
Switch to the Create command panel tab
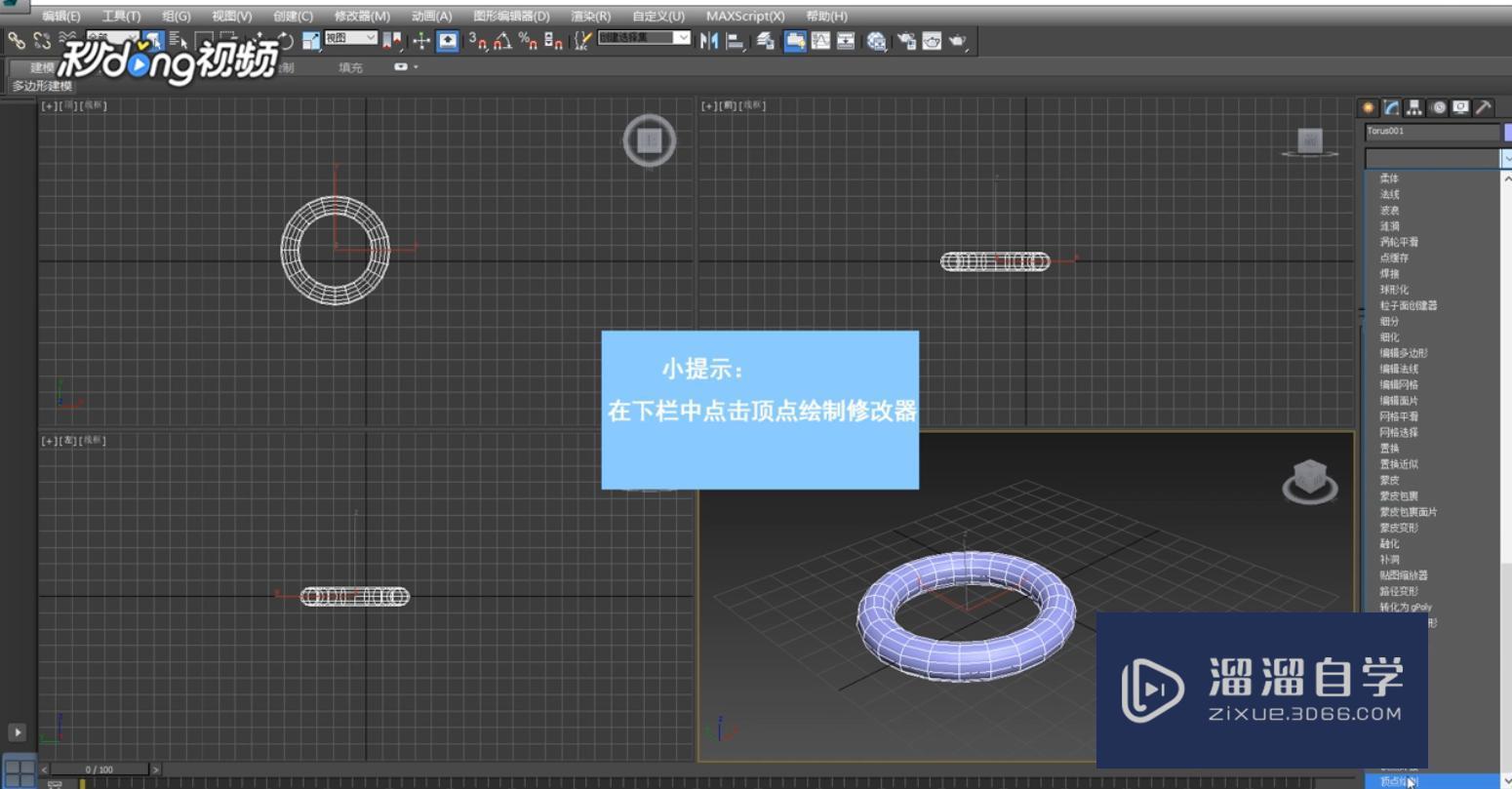pos(1368,107)
